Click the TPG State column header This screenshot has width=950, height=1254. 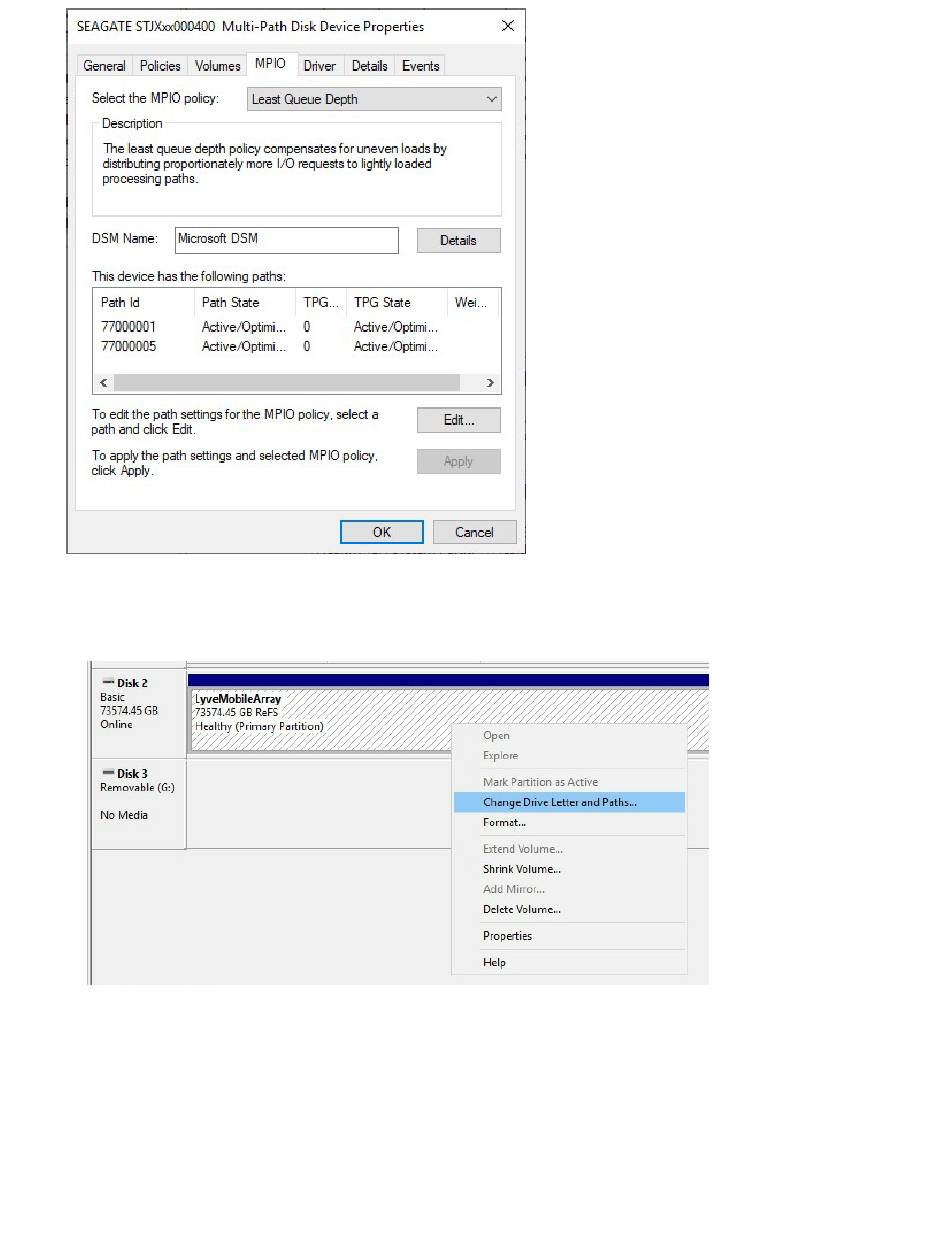(396, 302)
